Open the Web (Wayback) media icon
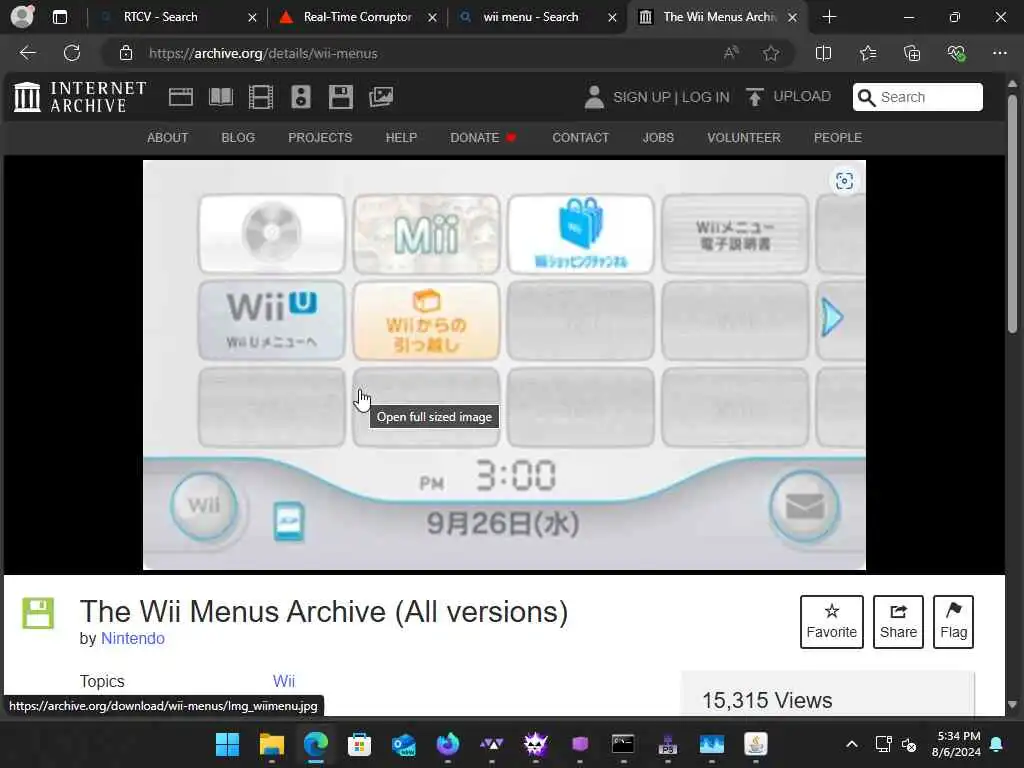The width and height of the screenshot is (1024, 768). [180, 97]
